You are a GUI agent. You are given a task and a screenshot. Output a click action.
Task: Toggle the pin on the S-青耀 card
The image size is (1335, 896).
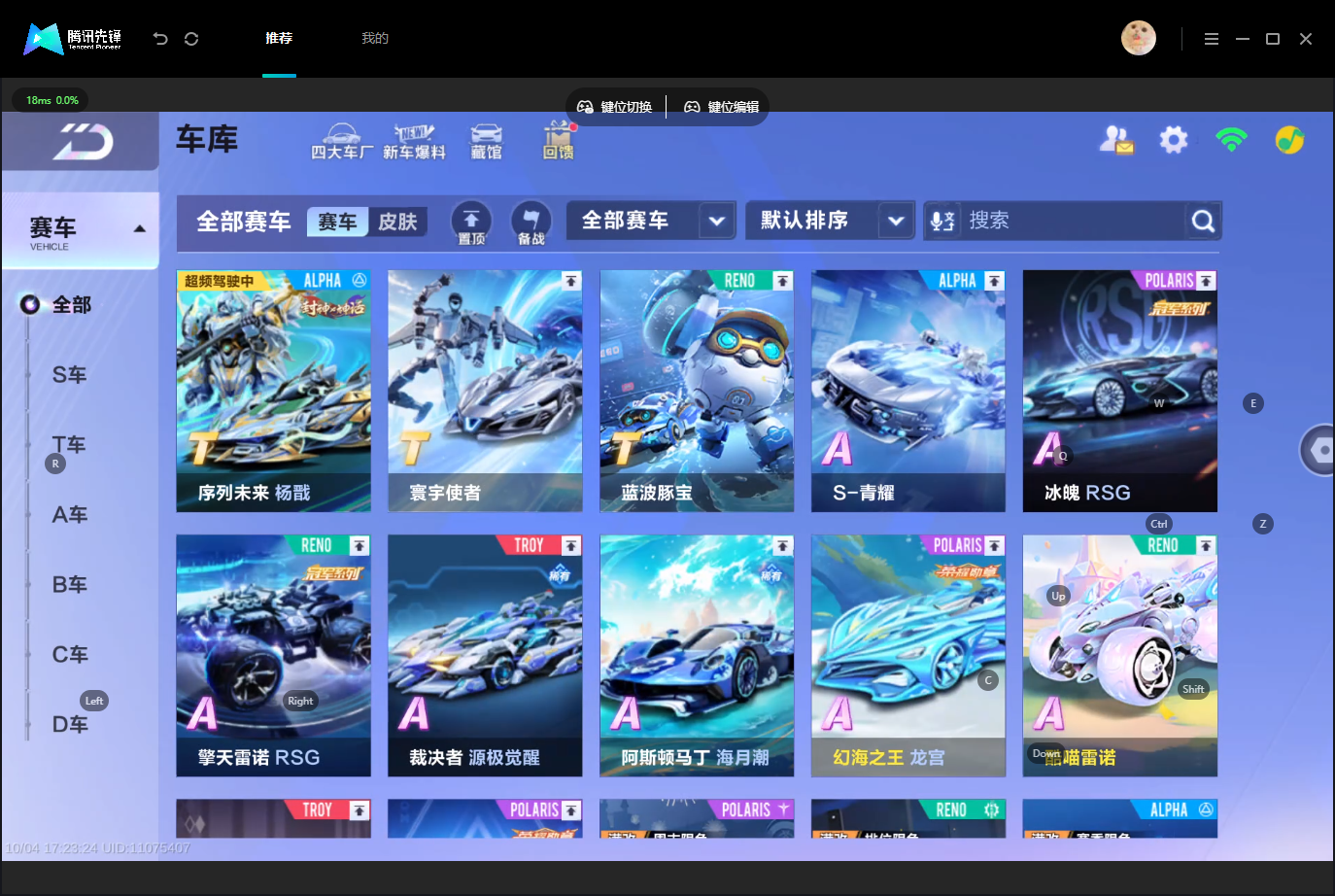994,281
